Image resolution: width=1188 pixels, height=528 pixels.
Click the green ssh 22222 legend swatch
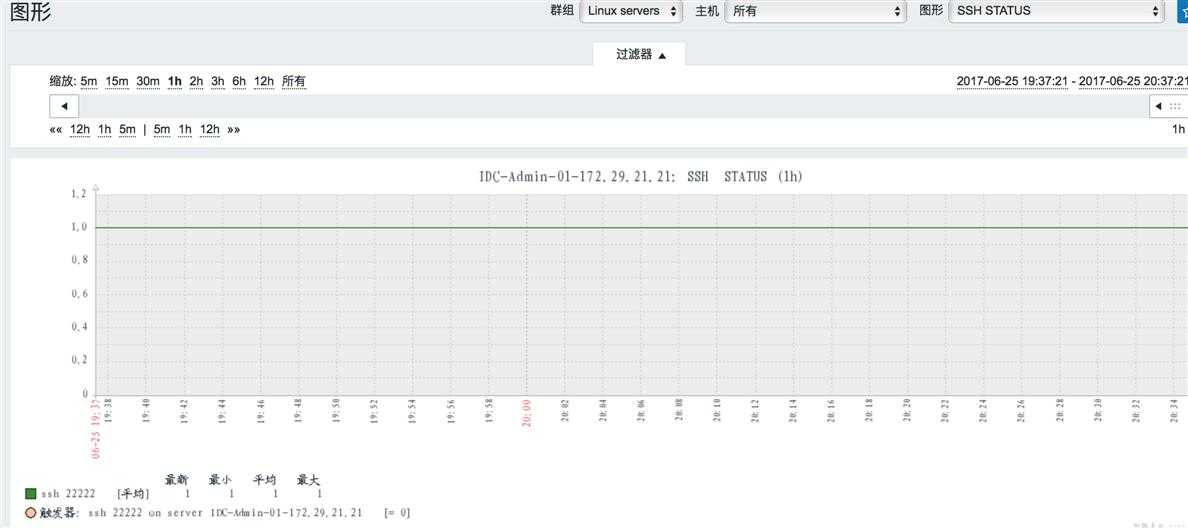coord(30,495)
